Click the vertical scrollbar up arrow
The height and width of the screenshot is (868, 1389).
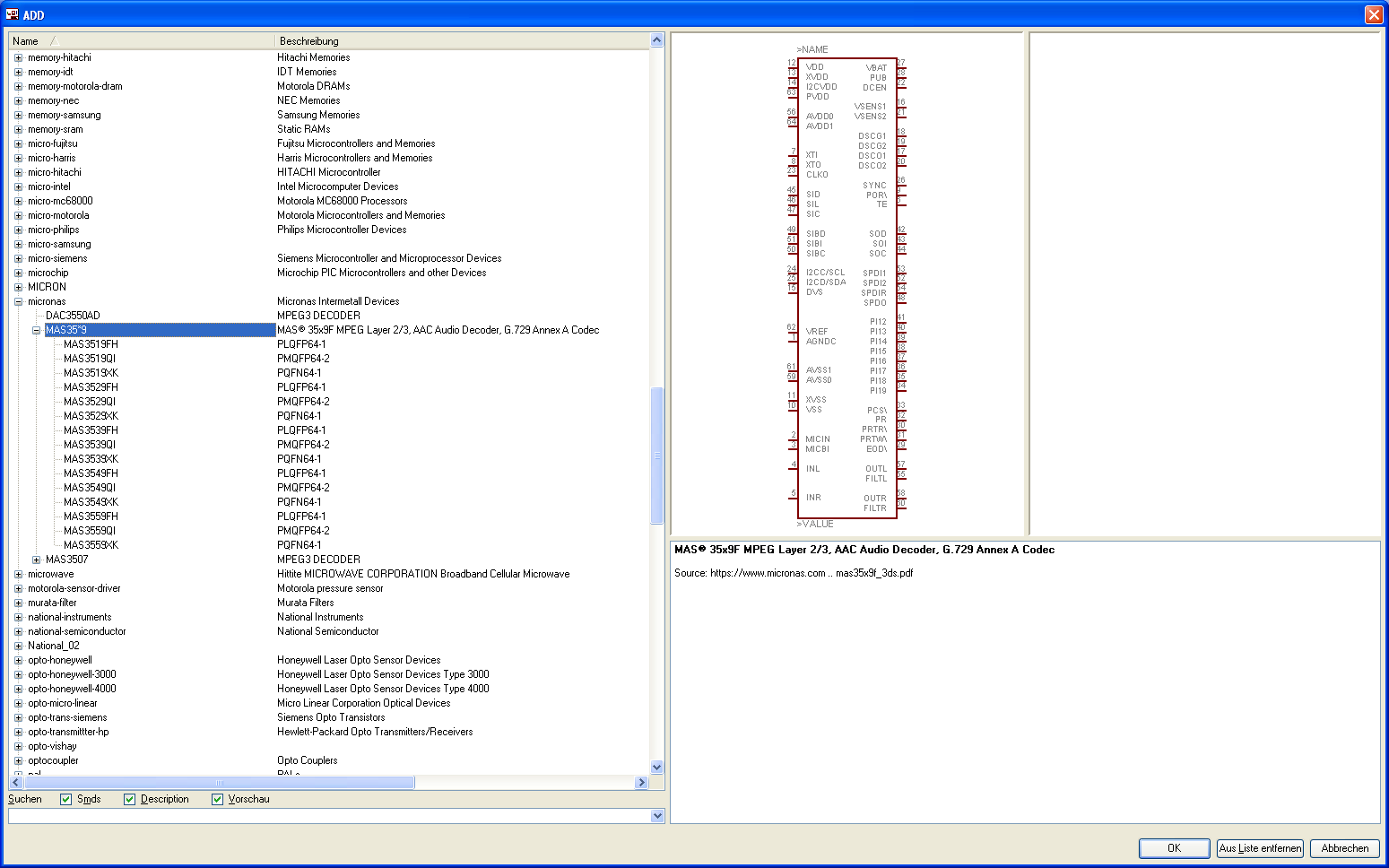(656, 40)
